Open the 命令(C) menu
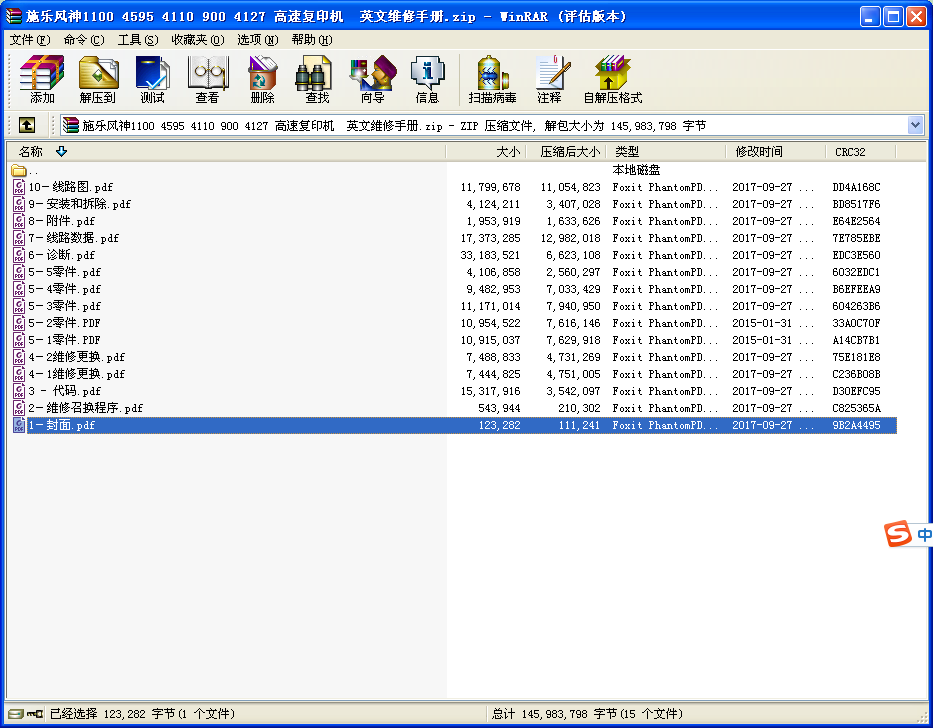Screen dimensions: 933x728 pos(84,40)
